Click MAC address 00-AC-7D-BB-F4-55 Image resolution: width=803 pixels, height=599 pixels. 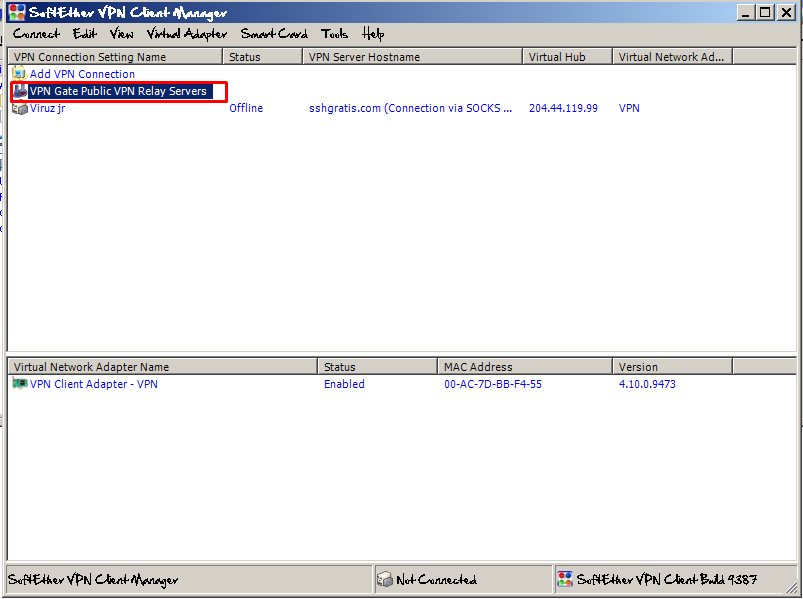click(493, 384)
